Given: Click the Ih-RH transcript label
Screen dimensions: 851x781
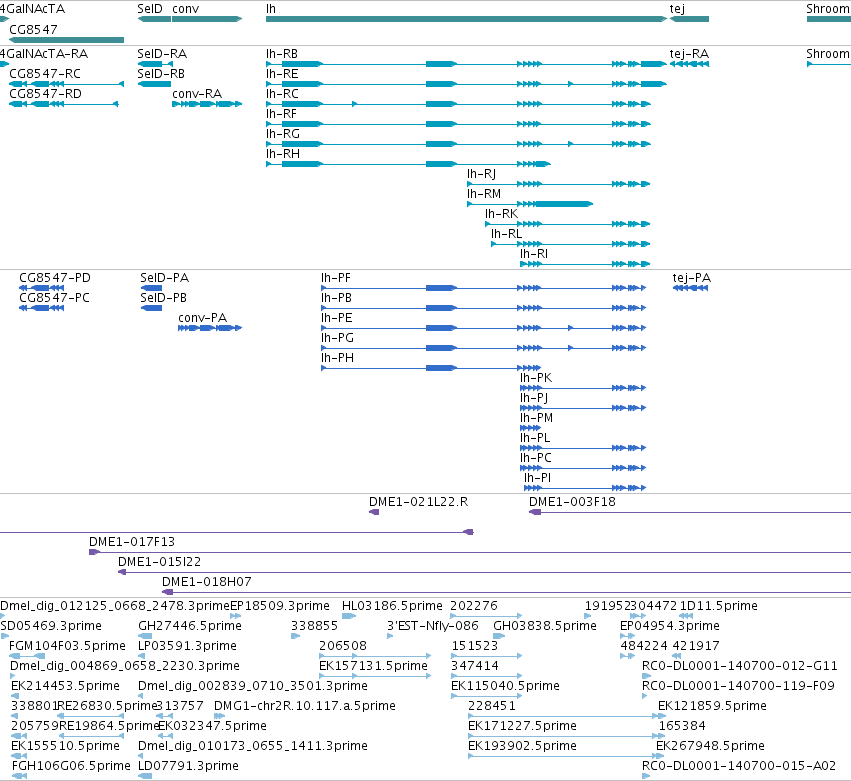Looking at the screenshot, I should click(x=283, y=154).
